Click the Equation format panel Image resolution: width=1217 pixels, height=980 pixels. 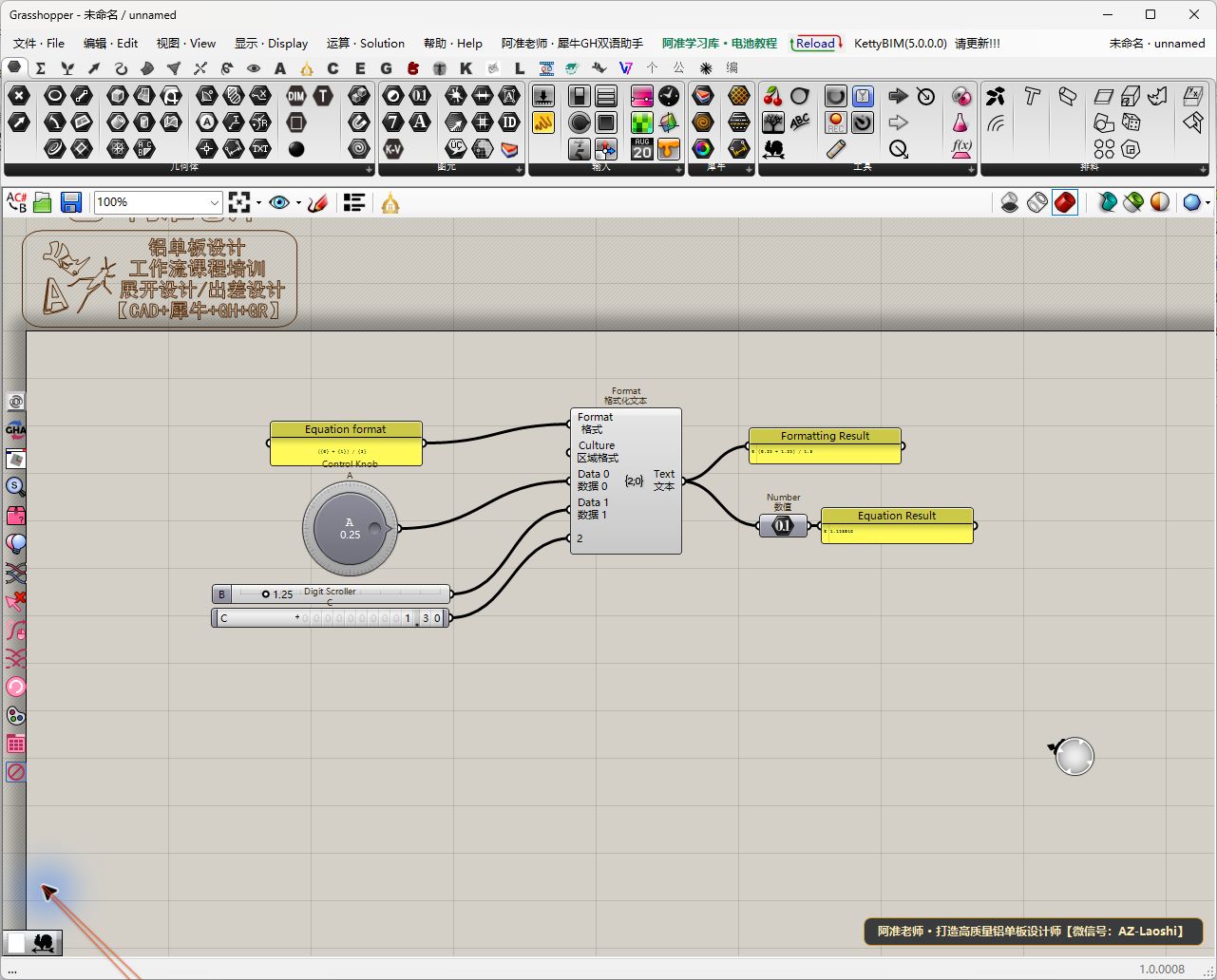(346, 443)
